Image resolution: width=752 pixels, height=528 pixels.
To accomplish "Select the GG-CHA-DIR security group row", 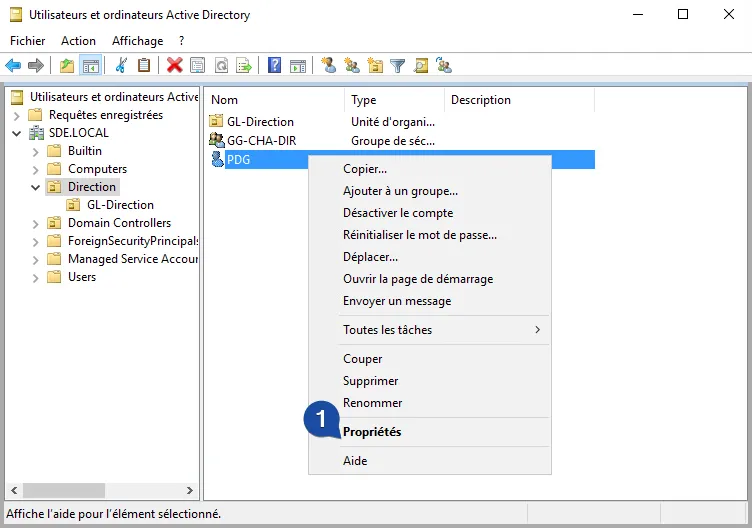I will pyautogui.click(x=261, y=141).
